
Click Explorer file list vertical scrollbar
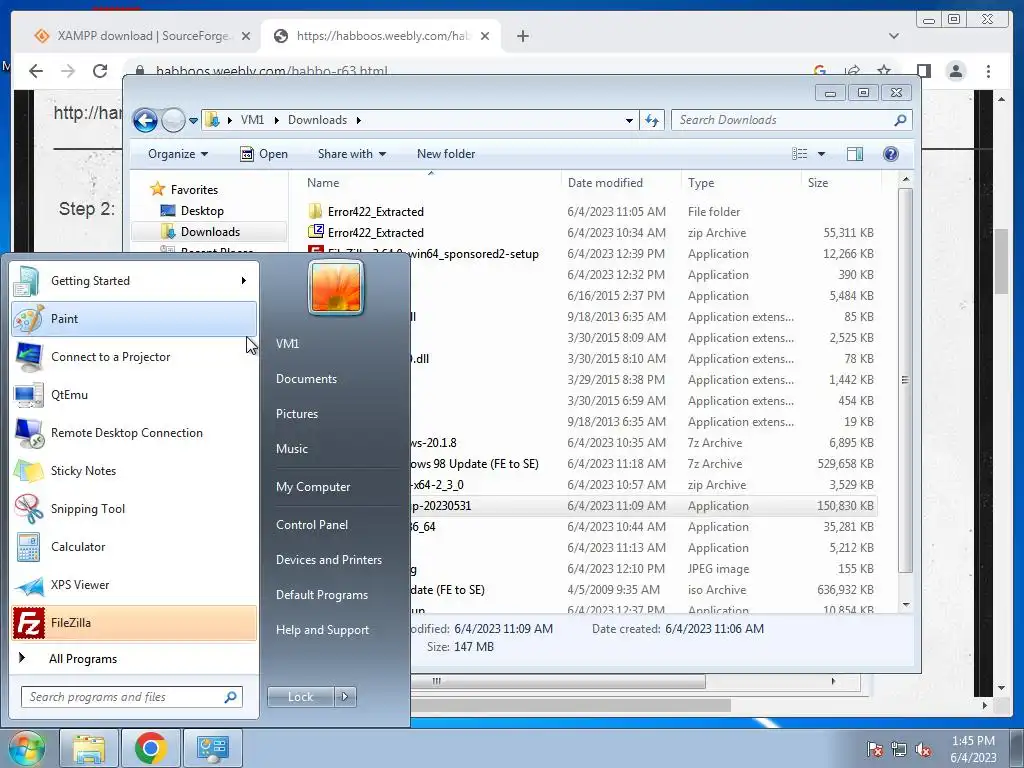(905, 379)
